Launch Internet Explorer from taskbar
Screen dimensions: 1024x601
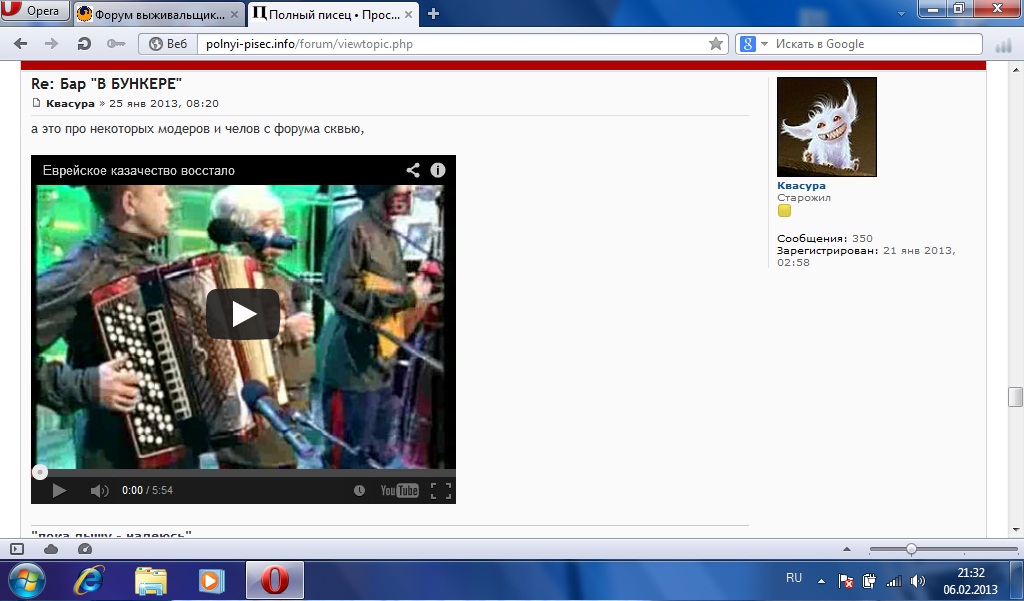[x=89, y=581]
